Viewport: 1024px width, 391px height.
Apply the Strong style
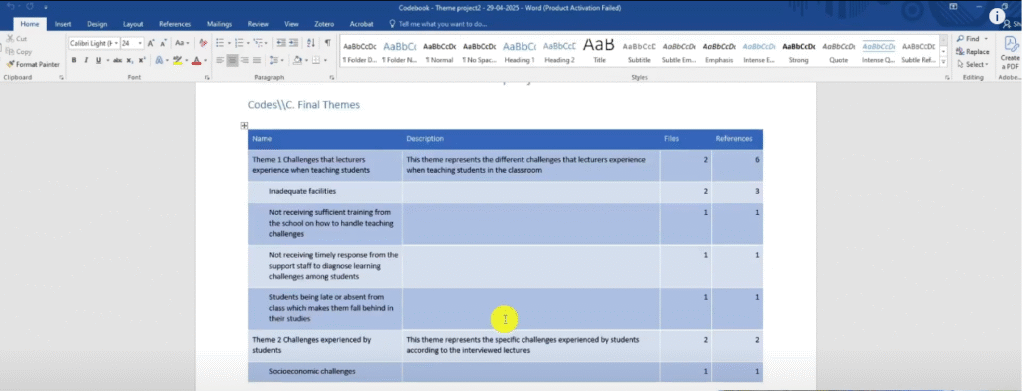799,52
